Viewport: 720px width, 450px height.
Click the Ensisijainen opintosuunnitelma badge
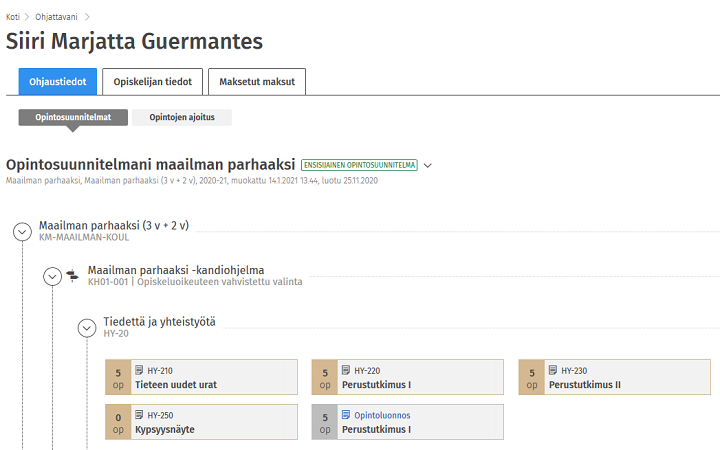[358, 165]
